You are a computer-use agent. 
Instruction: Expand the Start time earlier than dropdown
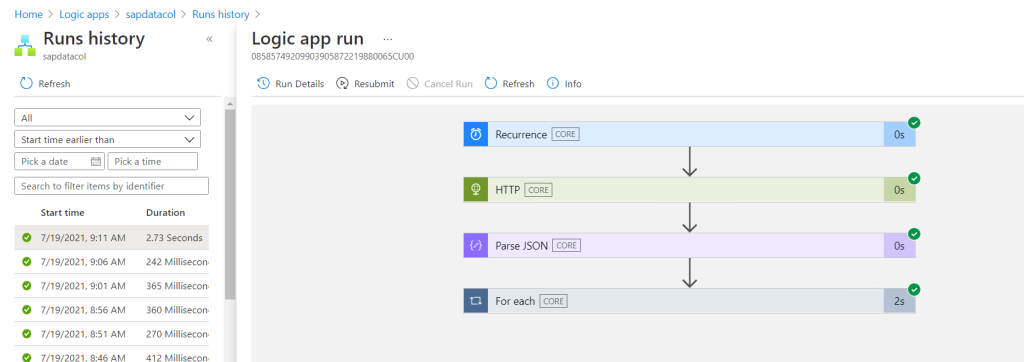tap(107, 139)
